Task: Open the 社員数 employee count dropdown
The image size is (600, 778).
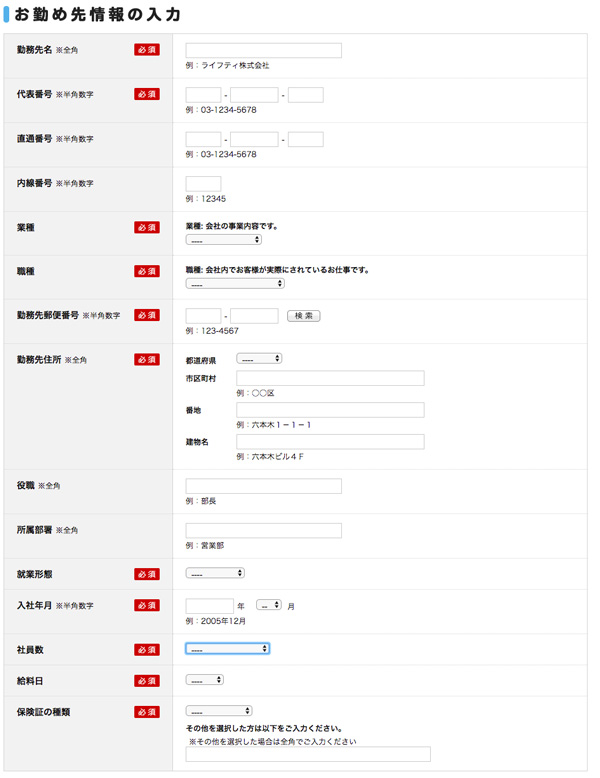Action: pyautogui.click(x=228, y=648)
